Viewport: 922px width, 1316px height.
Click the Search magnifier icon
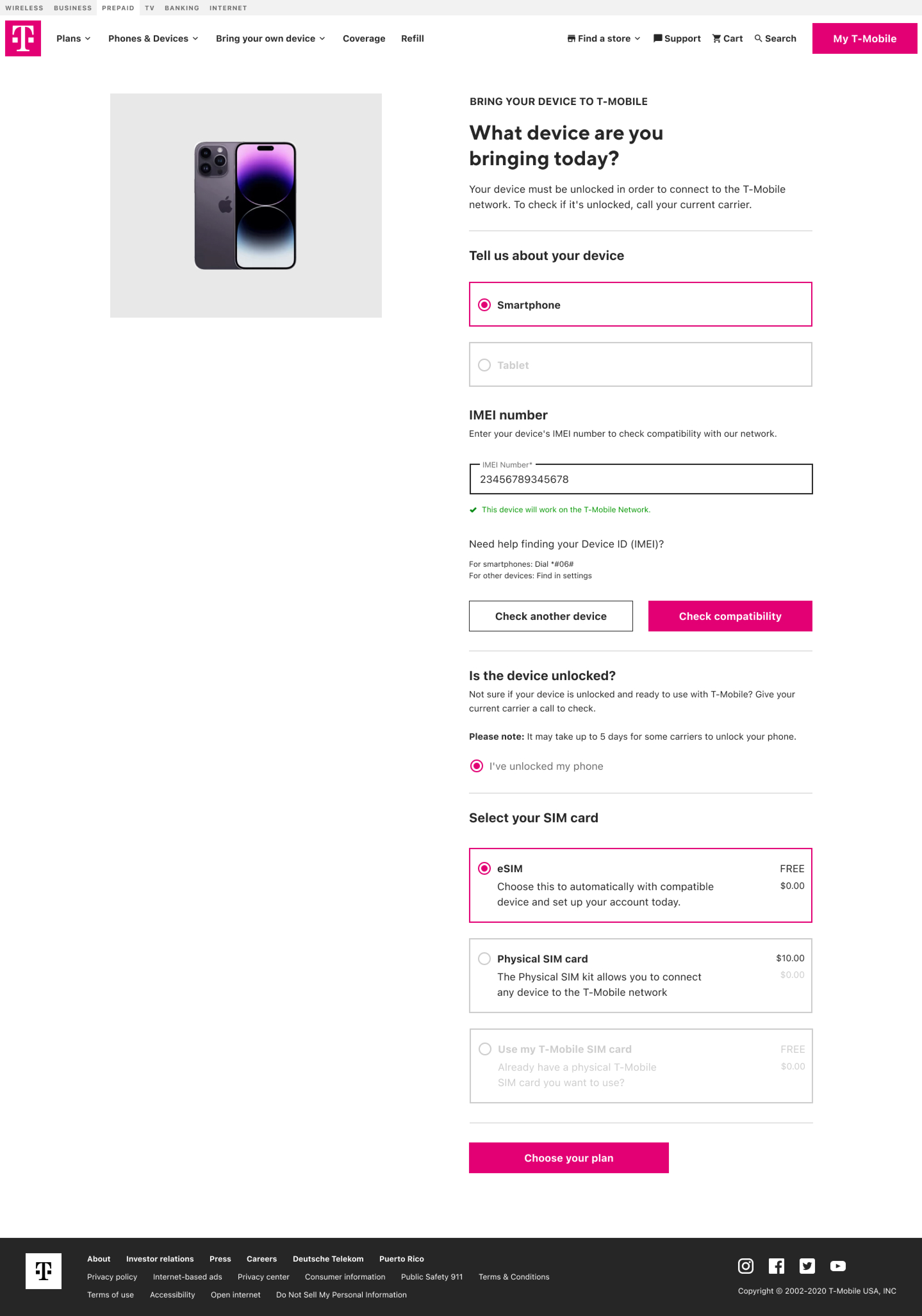tap(758, 38)
